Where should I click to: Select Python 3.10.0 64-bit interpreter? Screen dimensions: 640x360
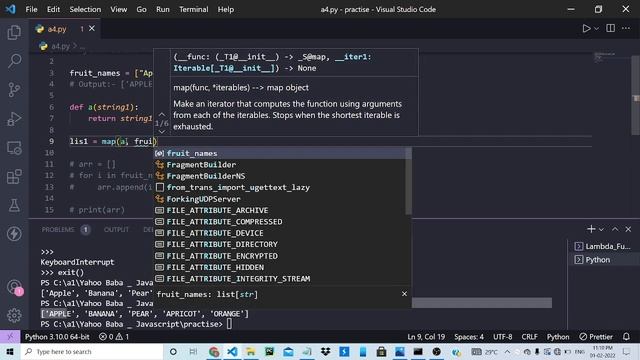(x=57, y=337)
